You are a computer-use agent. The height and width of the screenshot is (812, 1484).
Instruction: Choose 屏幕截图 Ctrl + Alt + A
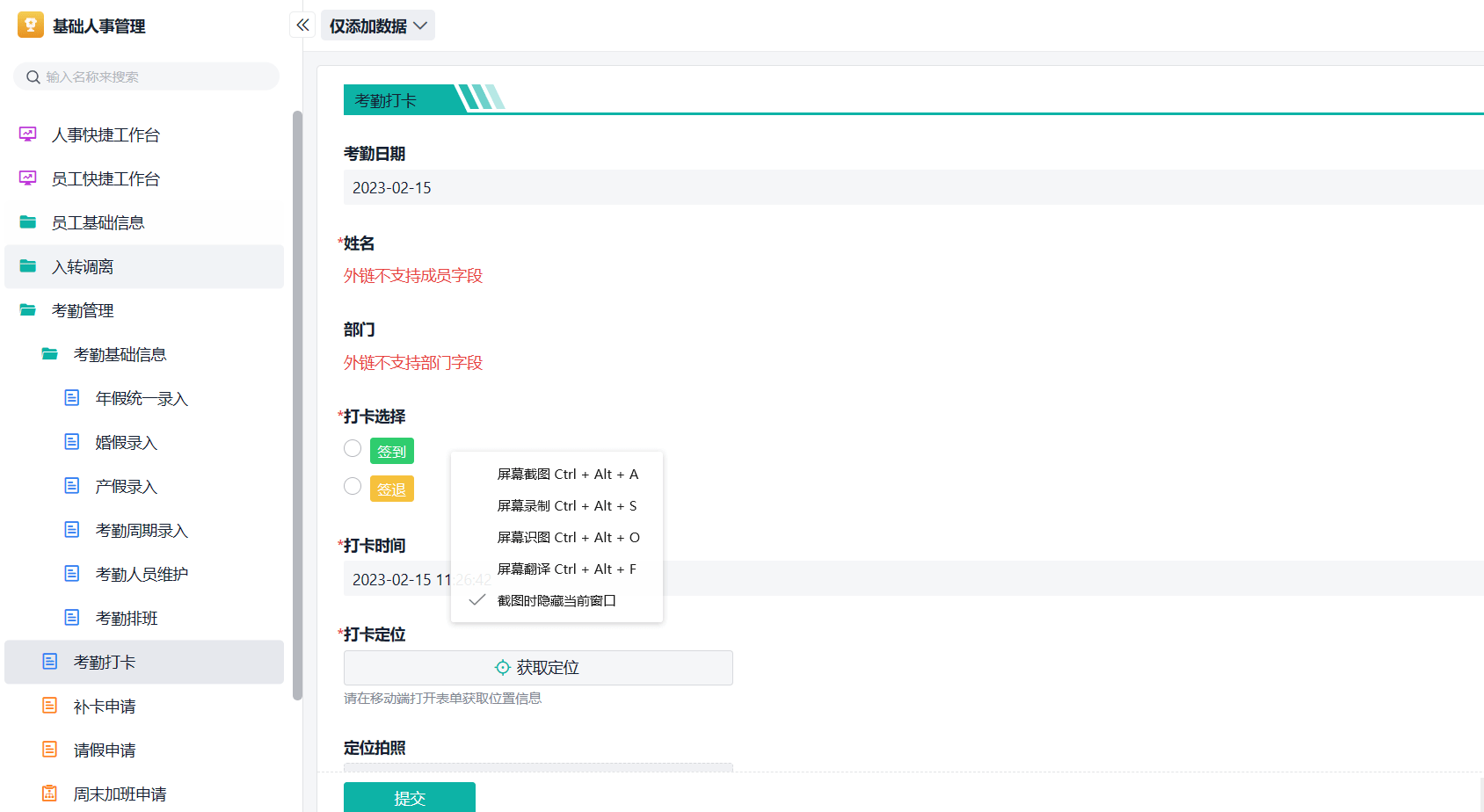click(556, 474)
